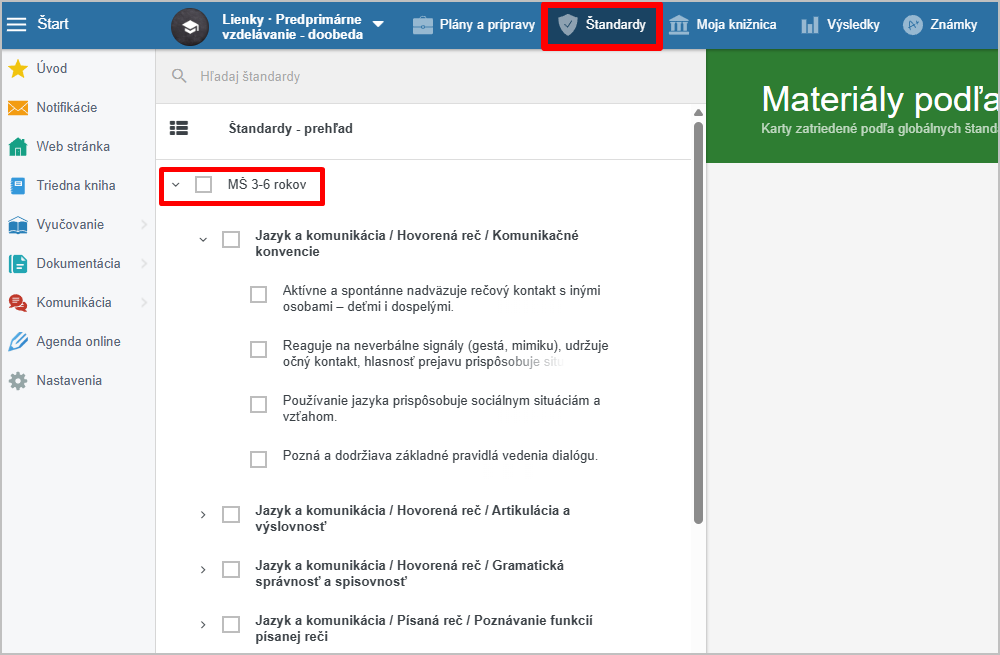
Task: Open Triedna kniha book icon
Action: tap(17, 186)
